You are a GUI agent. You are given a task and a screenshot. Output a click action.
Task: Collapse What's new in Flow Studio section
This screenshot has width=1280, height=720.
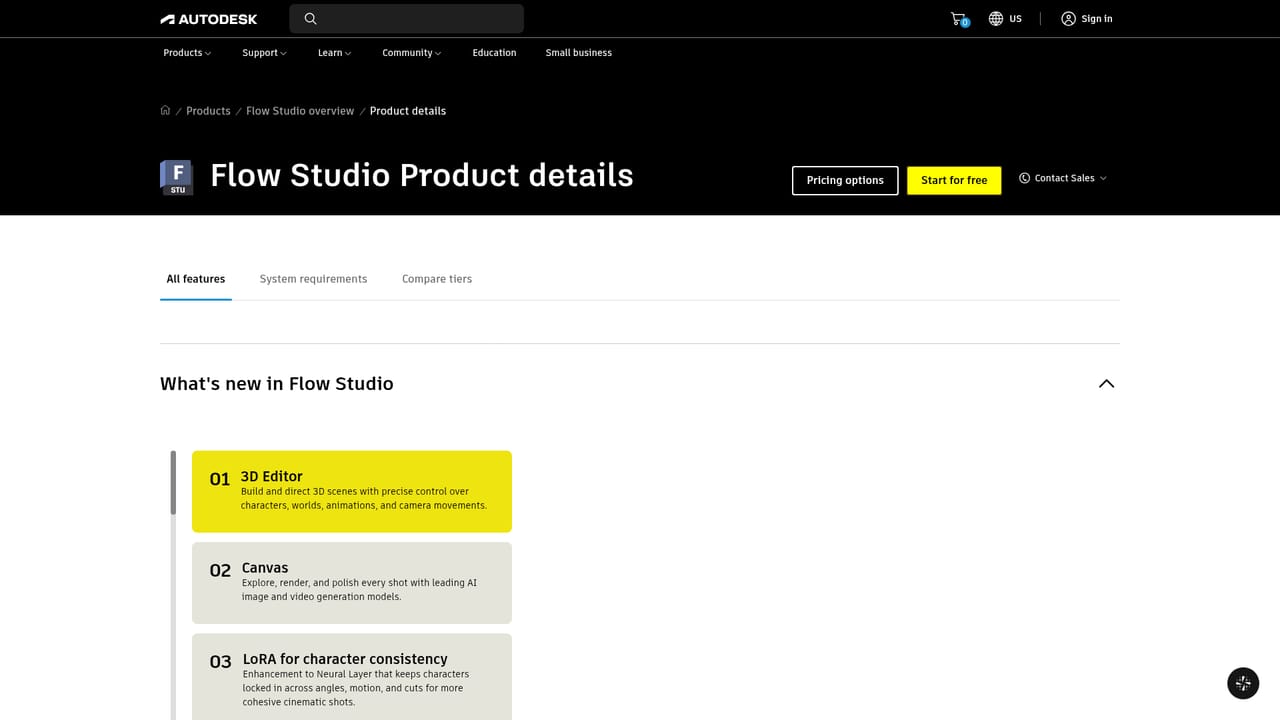pos(1106,384)
